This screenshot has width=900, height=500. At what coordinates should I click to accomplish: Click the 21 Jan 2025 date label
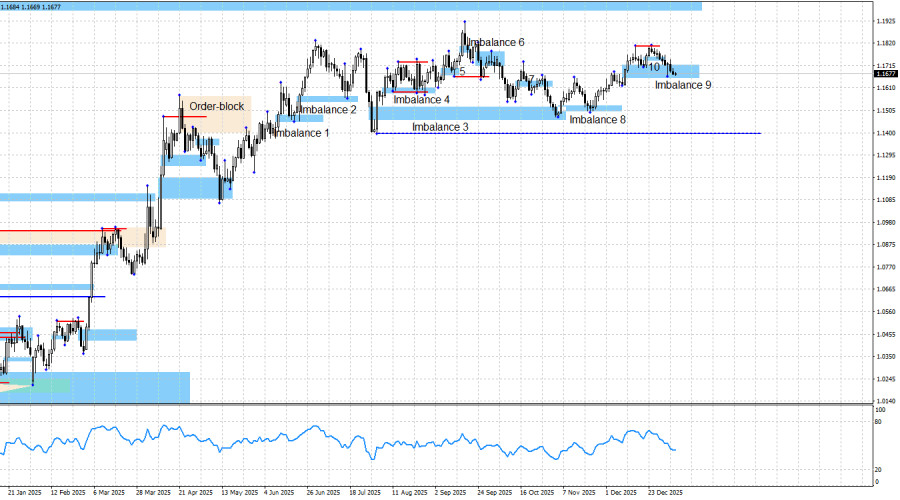pos(25,493)
